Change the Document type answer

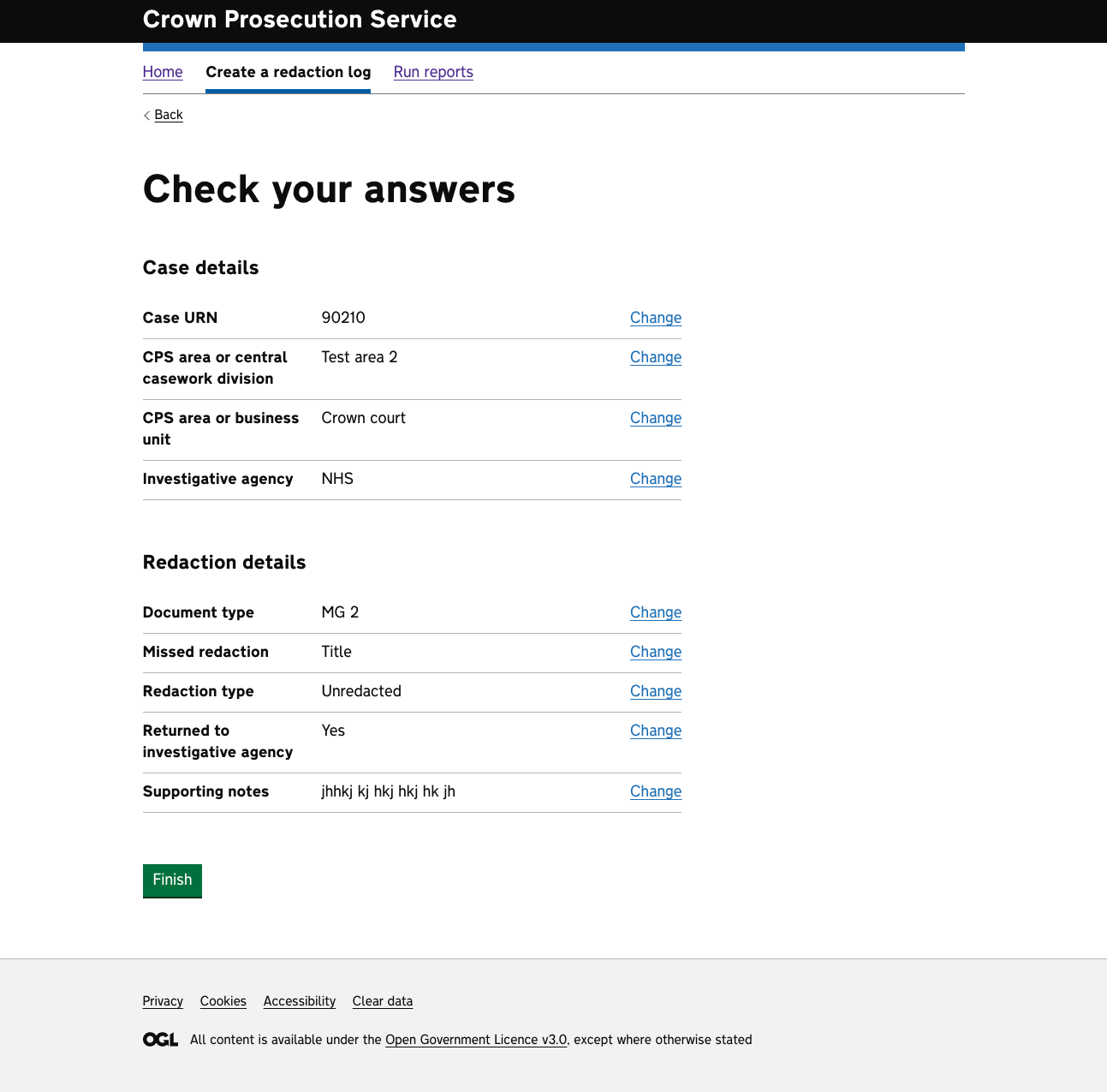coord(655,612)
